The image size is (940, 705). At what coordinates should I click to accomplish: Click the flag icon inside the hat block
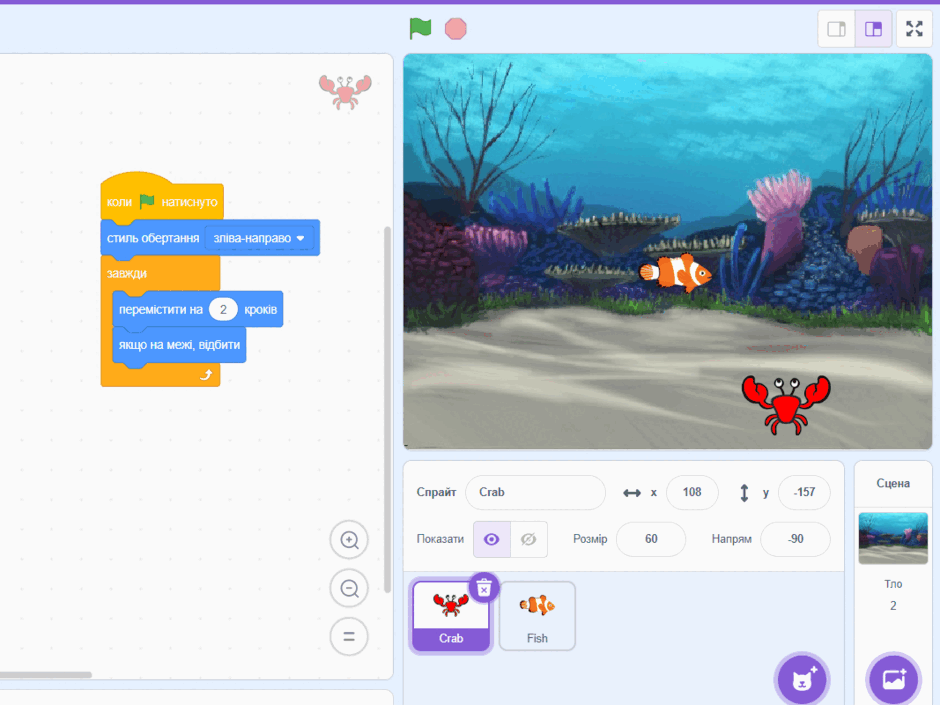click(147, 201)
